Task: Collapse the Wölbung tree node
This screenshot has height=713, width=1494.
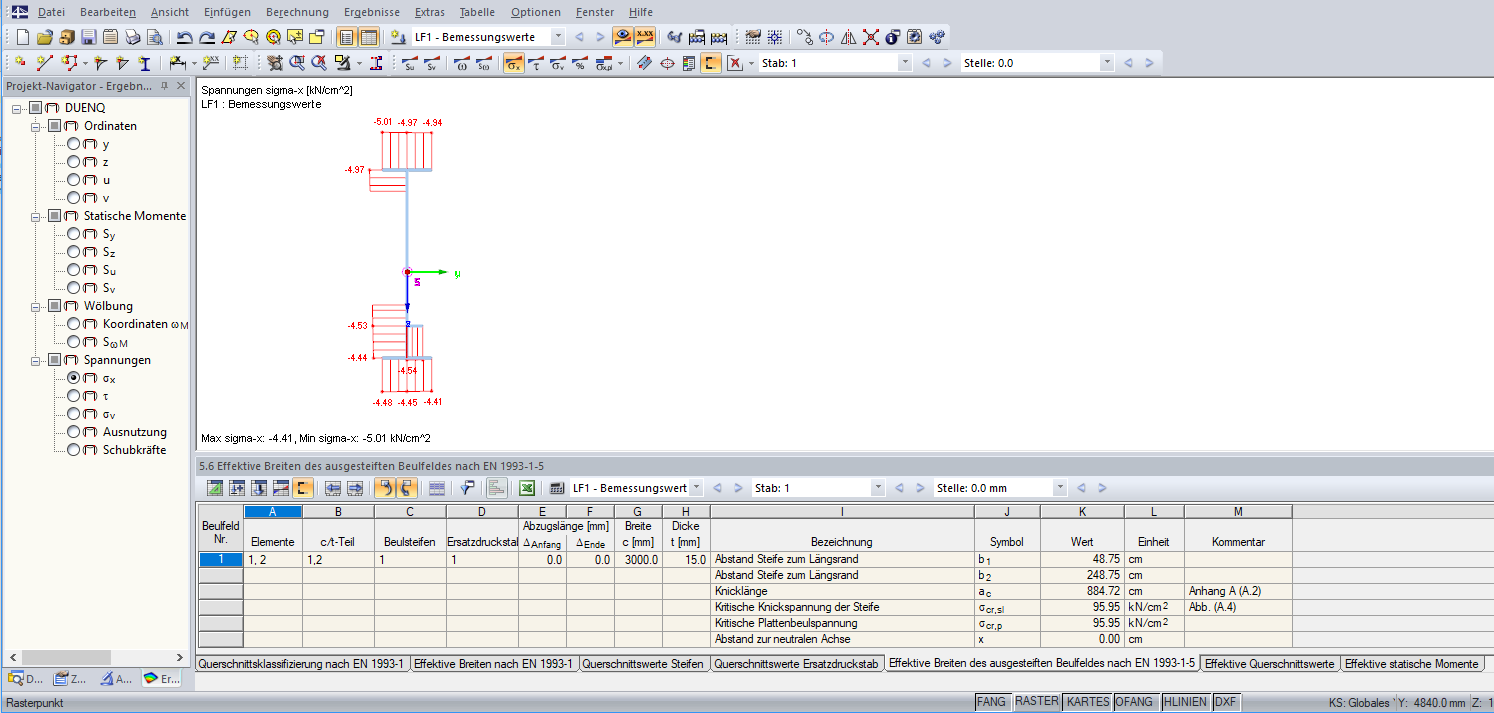Action: 37,306
